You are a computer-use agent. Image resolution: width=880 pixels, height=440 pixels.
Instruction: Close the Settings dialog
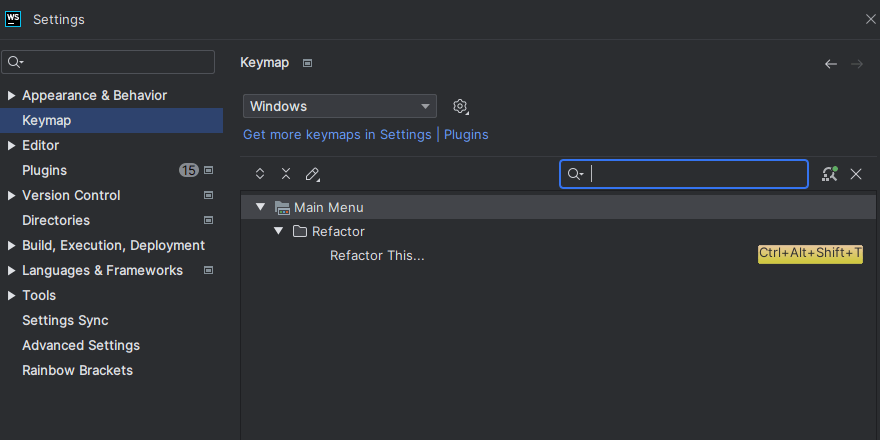pos(870,19)
